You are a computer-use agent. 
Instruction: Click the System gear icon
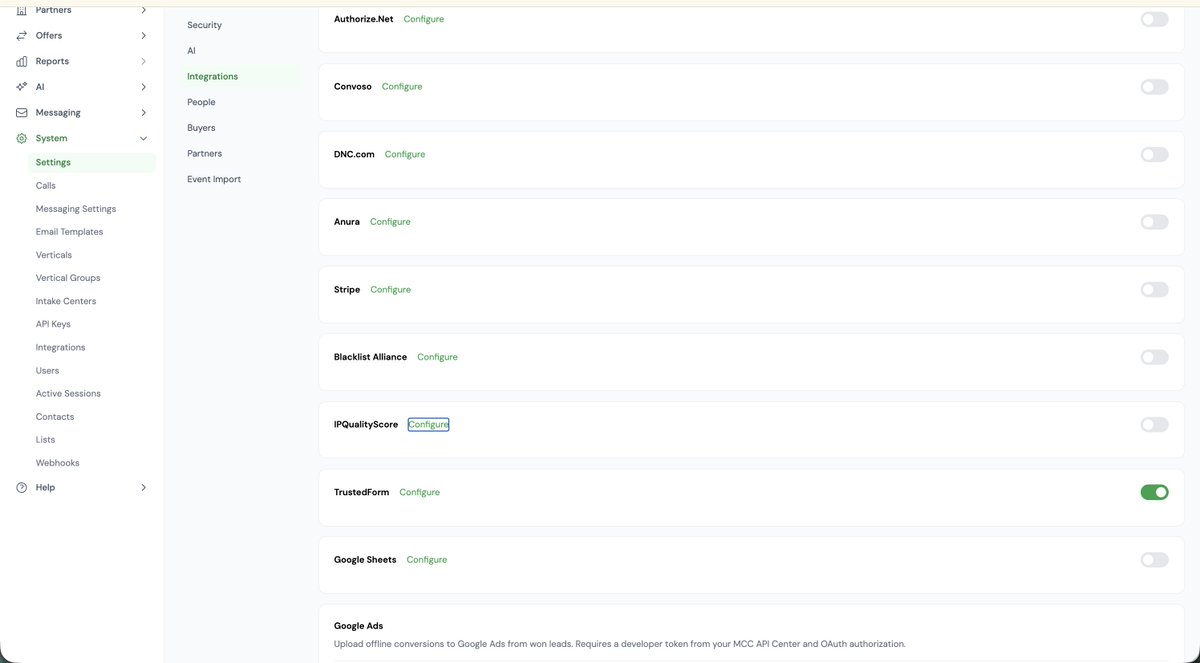(22, 139)
